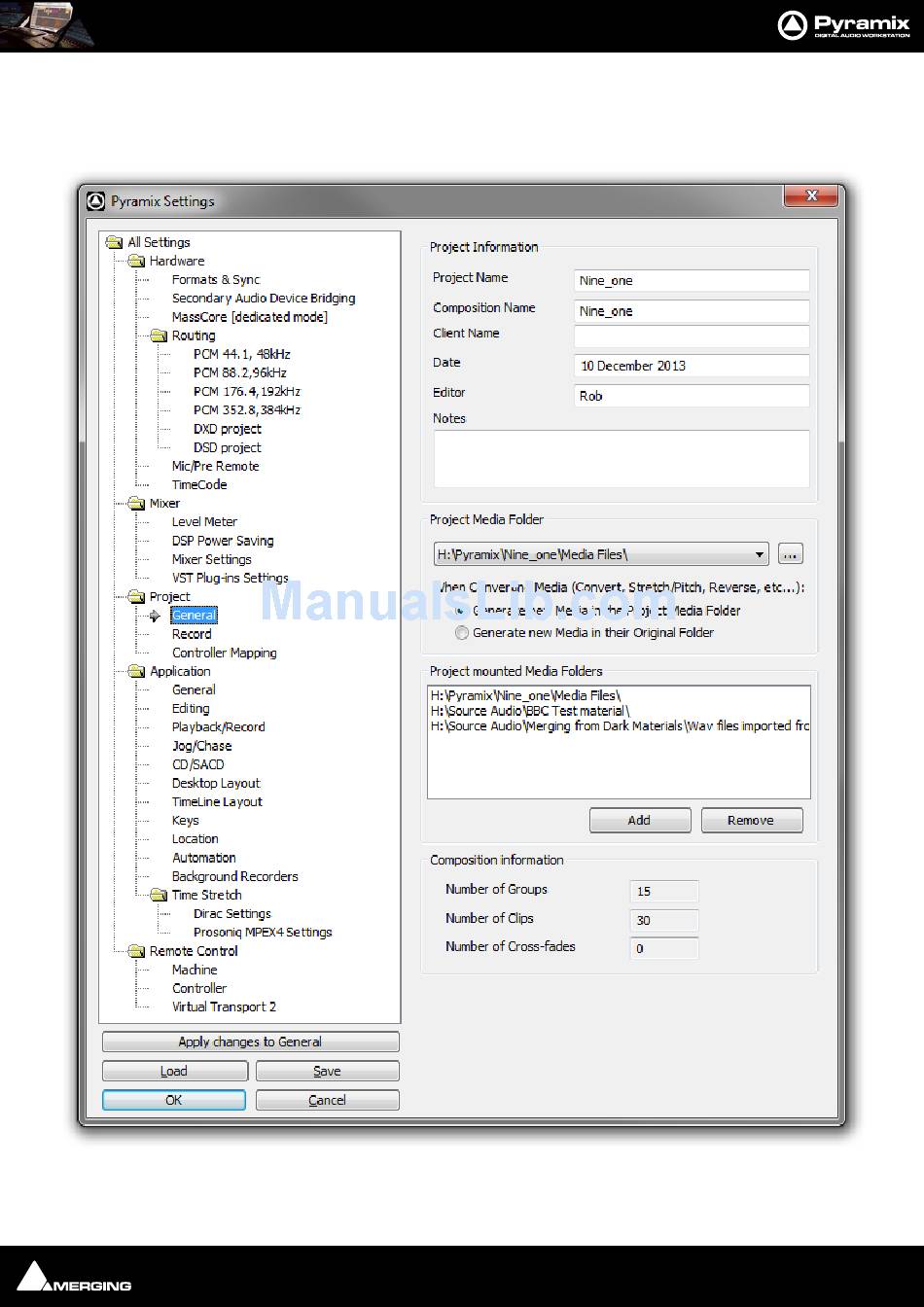This screenshot has height=1307, width=924.
Task: Click the Save settings button
Action: pyautogui.click(x=328, y=1071)
